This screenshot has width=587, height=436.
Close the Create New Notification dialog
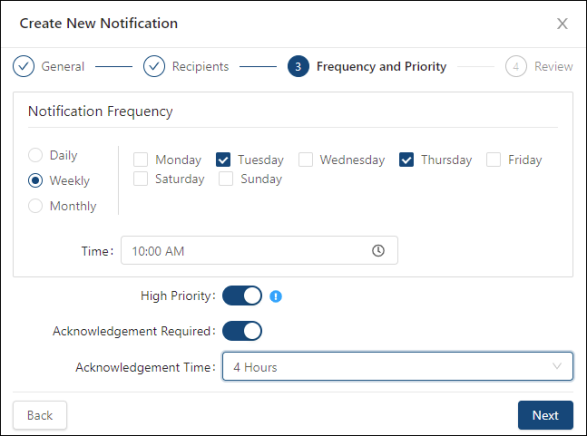click(x=562, y=24)
